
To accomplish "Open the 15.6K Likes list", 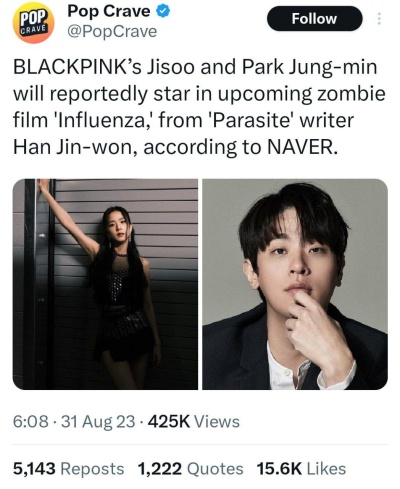I will point(301,468).
